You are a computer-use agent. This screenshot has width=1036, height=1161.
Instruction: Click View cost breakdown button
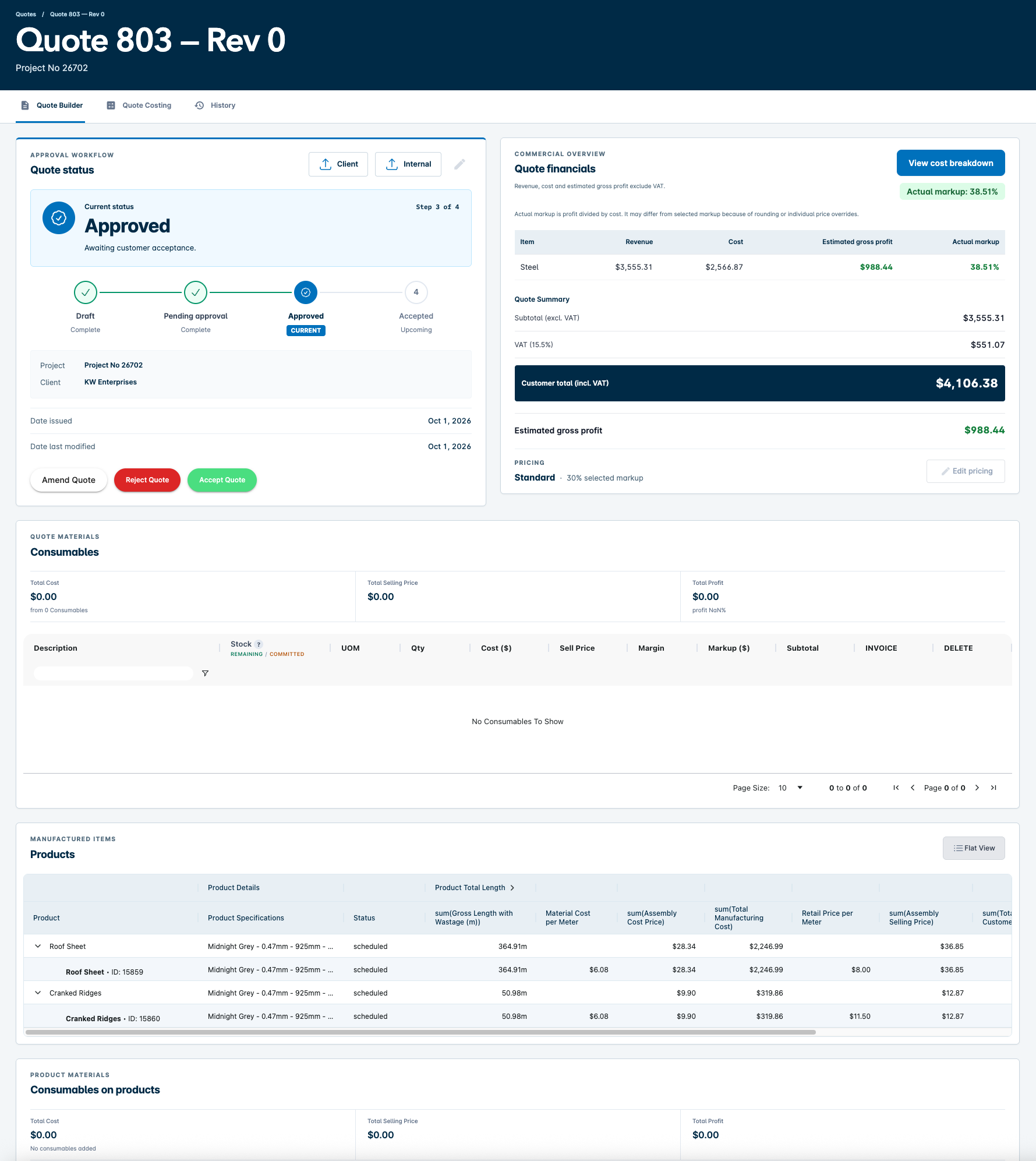[951, 163]
